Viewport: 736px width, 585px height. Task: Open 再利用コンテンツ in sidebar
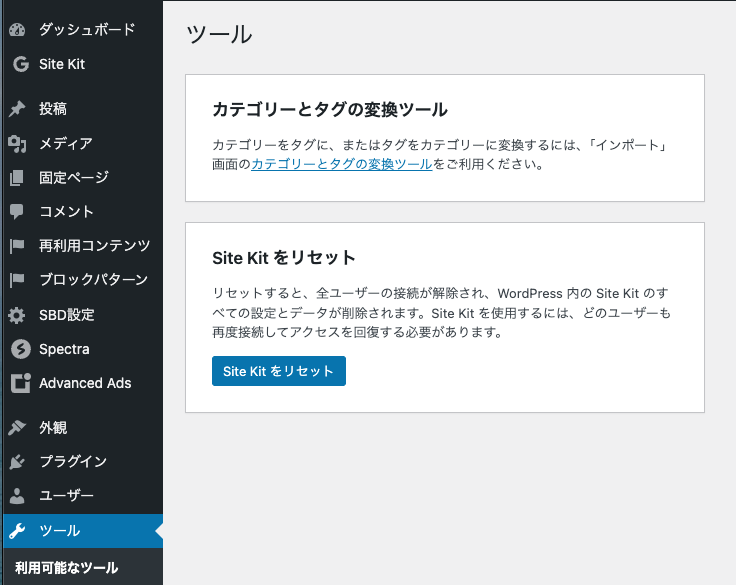(x=83, y=246)
